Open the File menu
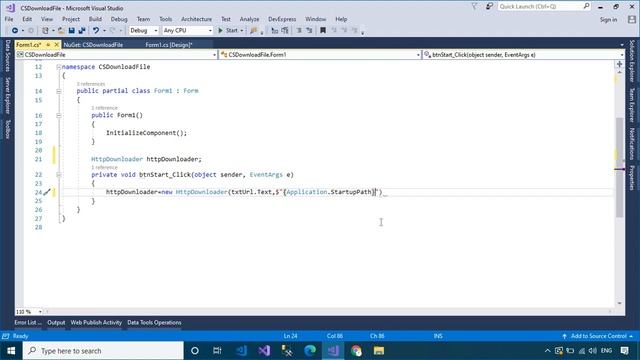The height and width of the screenshot is (360, 640). coord(9,19)
